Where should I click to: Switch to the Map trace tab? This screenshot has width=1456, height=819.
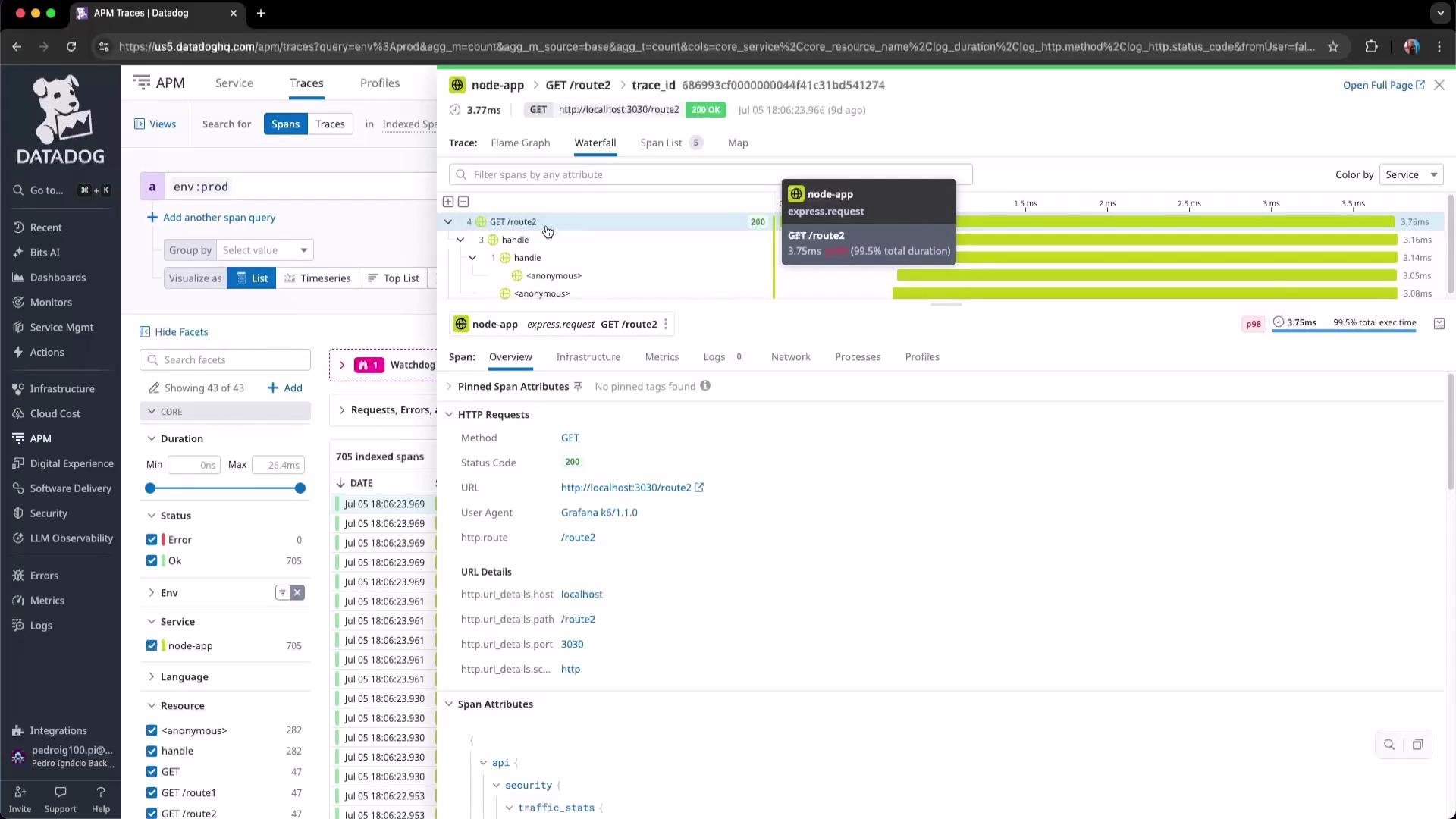[x=738, y=143]
